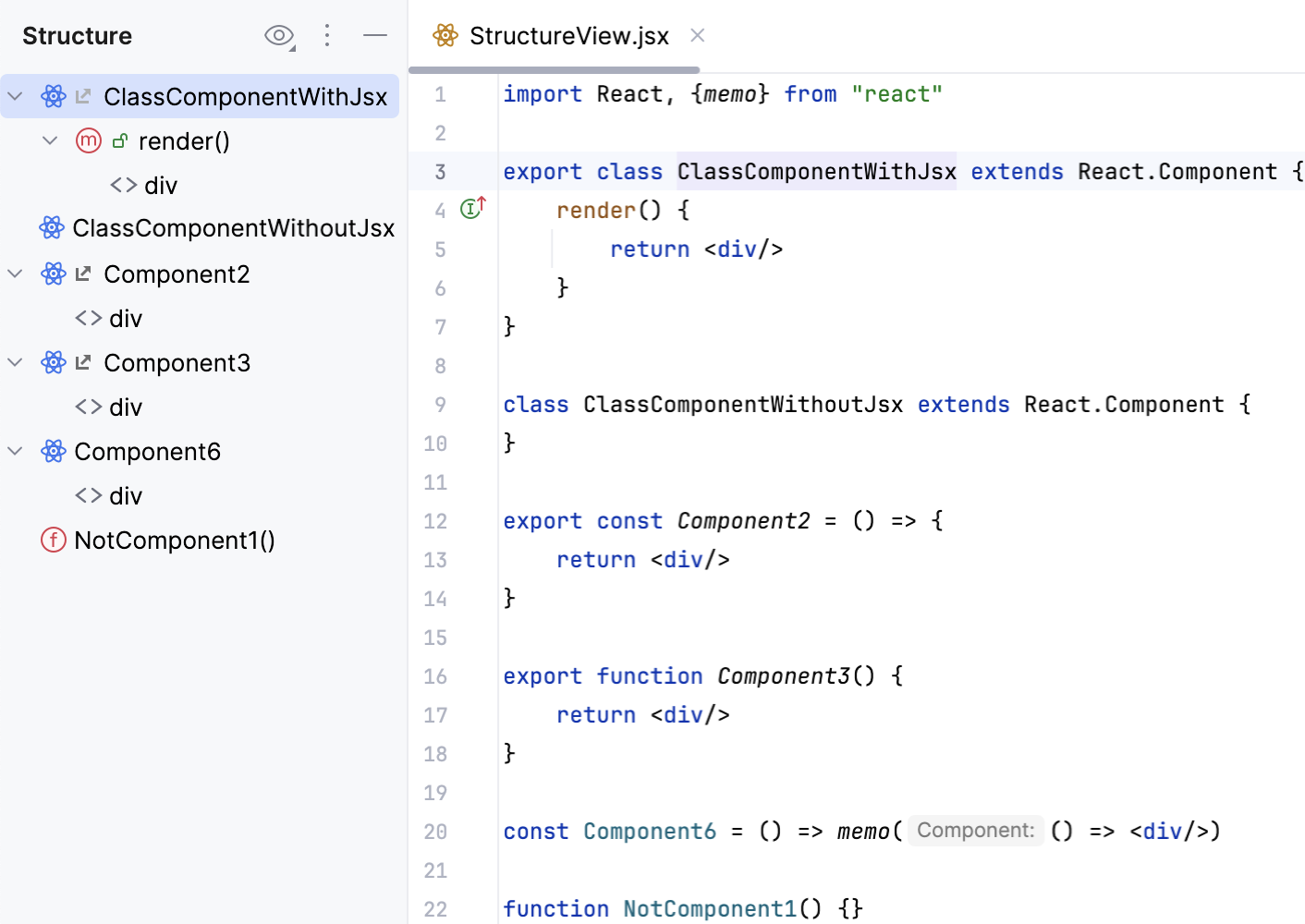This screenshot has height=924, width=1305.
Task: Open the View Options eye menu
Action: [x=279, y=35]
